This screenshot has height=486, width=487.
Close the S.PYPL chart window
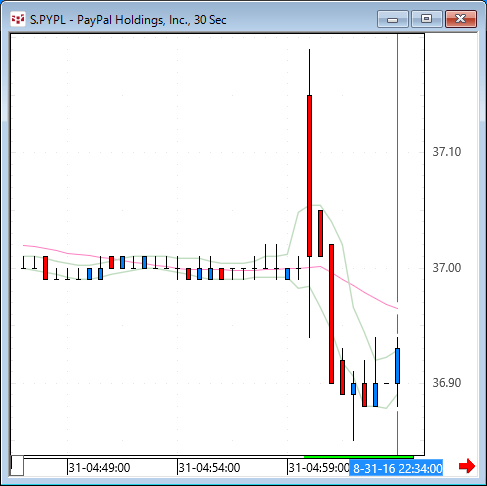[x=461, y=19]
